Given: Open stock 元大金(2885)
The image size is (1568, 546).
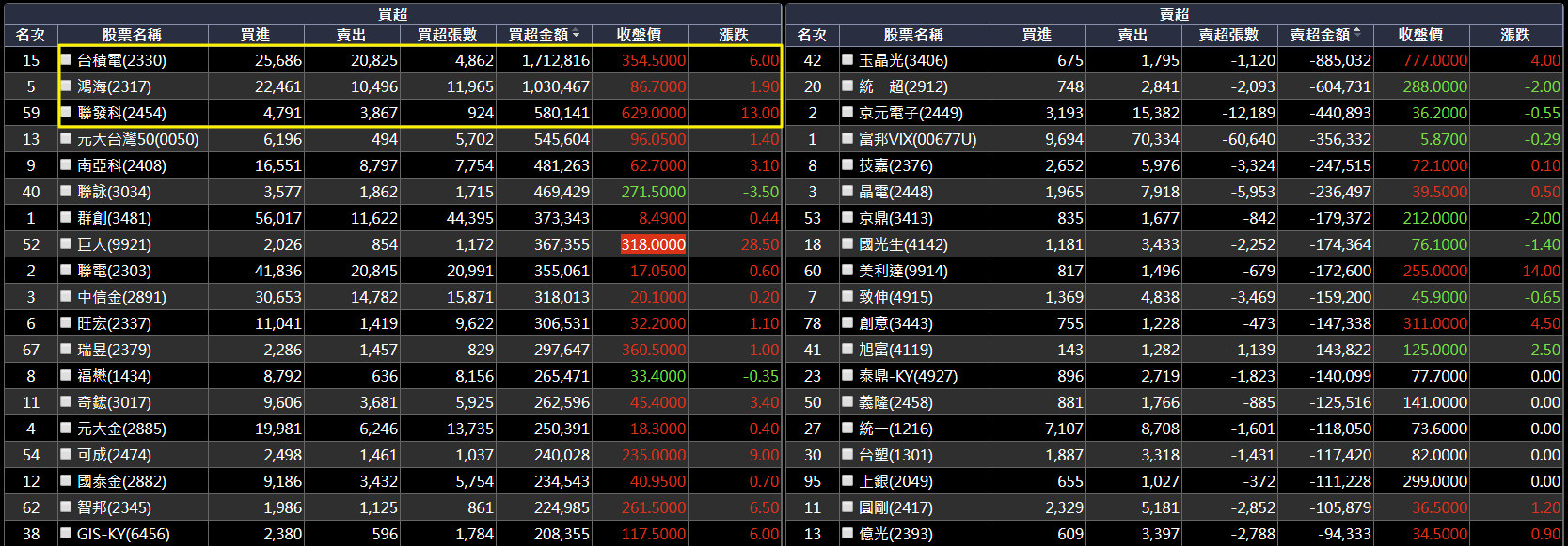Looking at the screenshot, I should [x=121, y=429].
